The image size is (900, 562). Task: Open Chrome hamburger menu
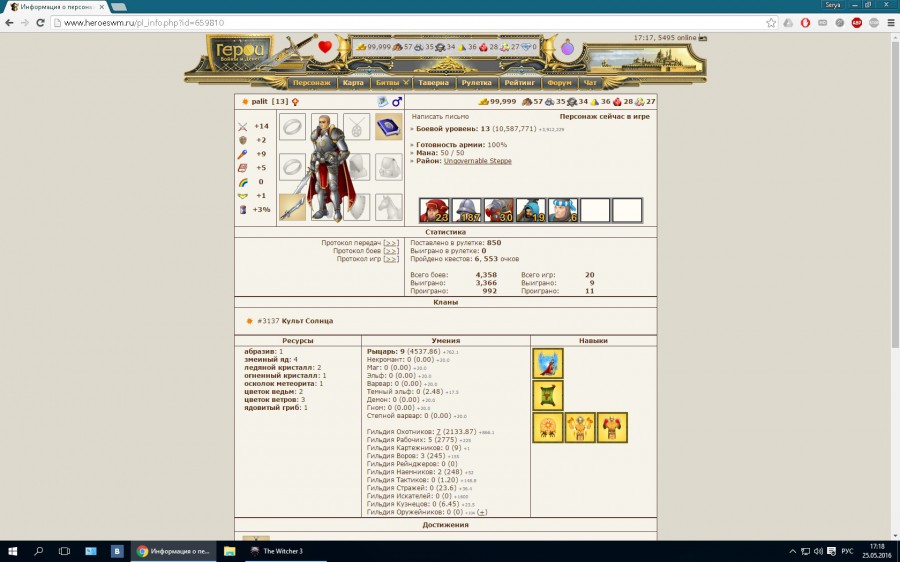(890, 23)
